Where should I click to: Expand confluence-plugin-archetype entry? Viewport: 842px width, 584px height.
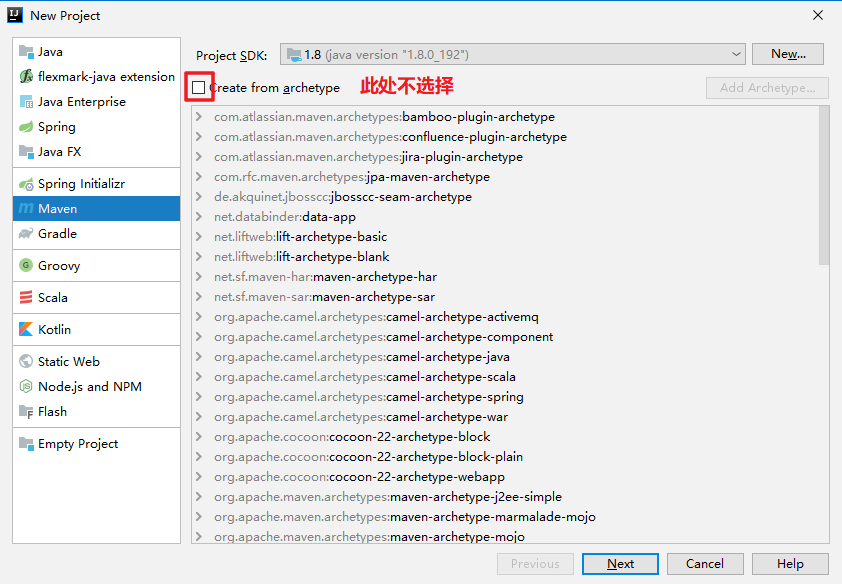click(x=199, y=136)
